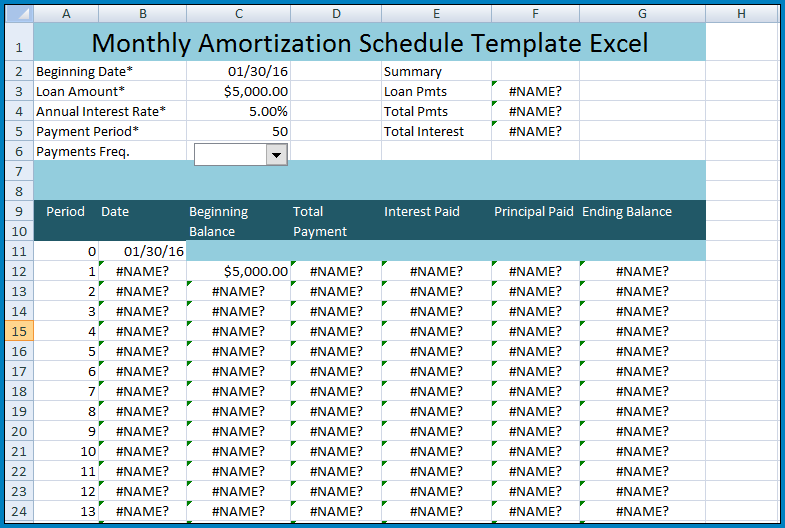This screenshot has width=785, height=528.
Task: Click the 'Beginning Balance' table header
Action: pyautogui.click(x=218, y=221)
